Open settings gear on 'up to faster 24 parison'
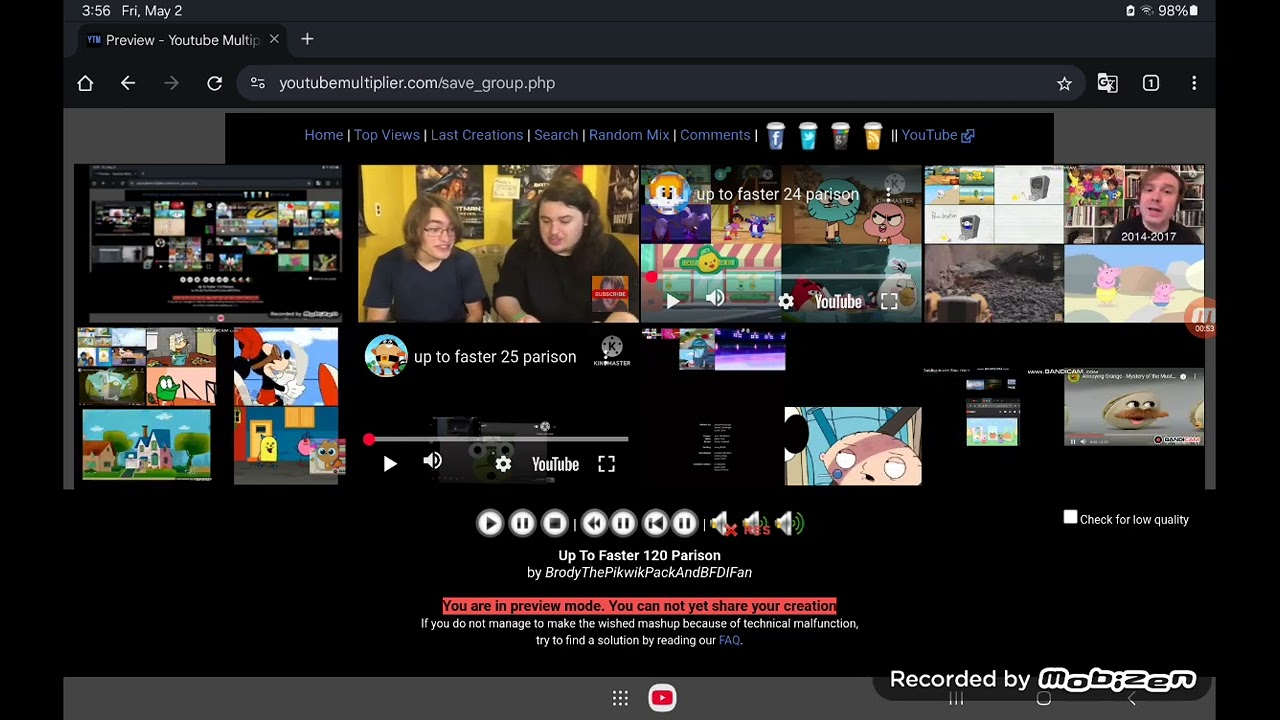 click(x=786, y=301)
